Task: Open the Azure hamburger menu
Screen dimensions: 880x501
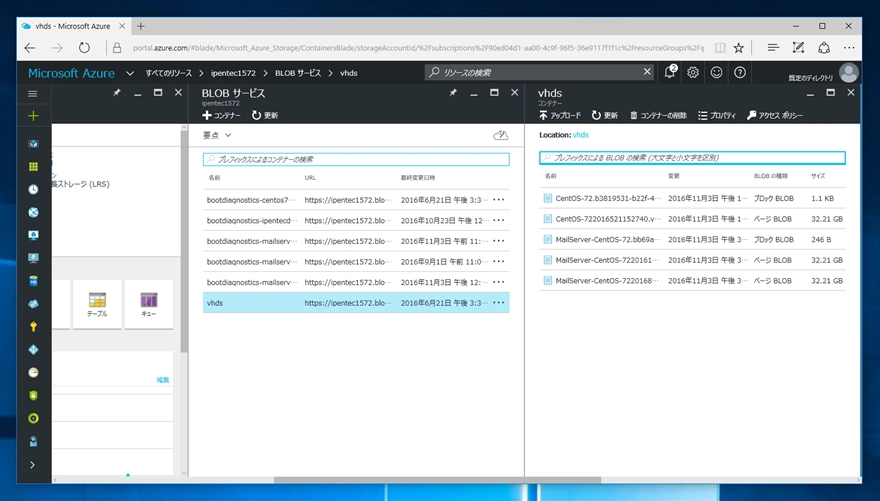Action: click(x=33, y=94)
